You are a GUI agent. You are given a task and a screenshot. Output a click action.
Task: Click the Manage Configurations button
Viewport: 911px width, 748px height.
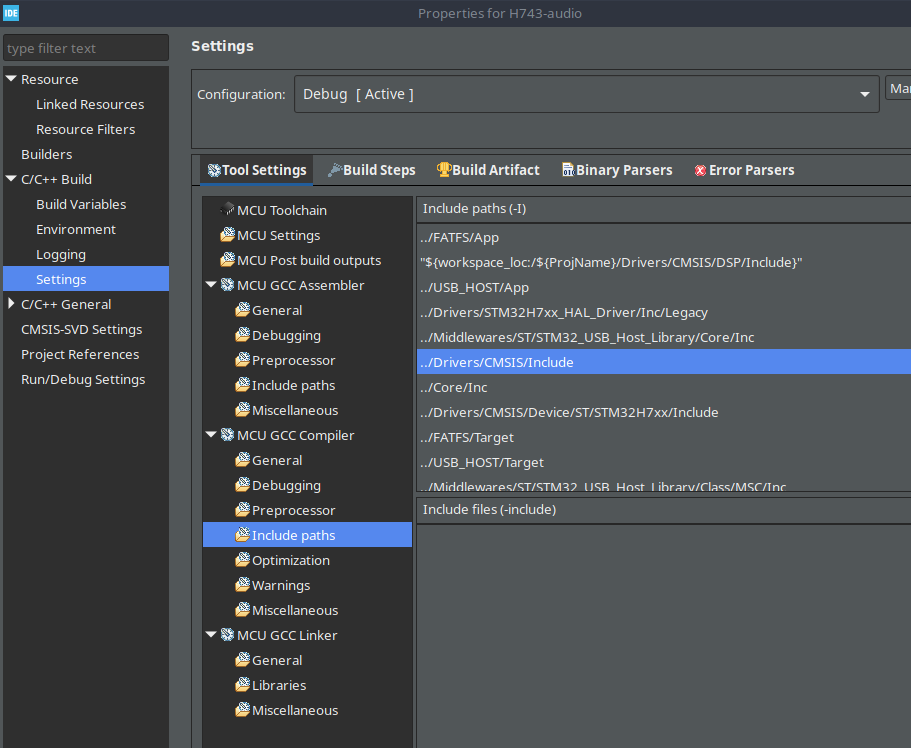(x=899, y=87)
